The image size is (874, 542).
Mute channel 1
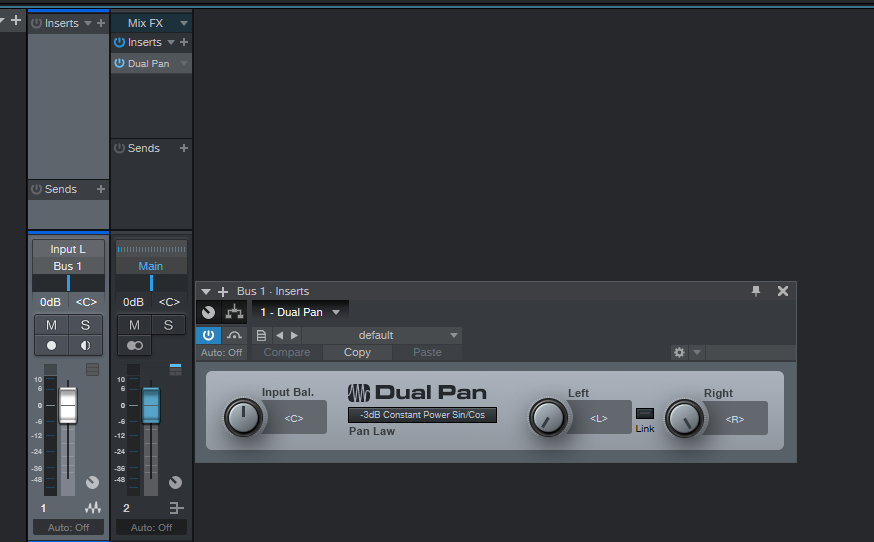(51, 325)
